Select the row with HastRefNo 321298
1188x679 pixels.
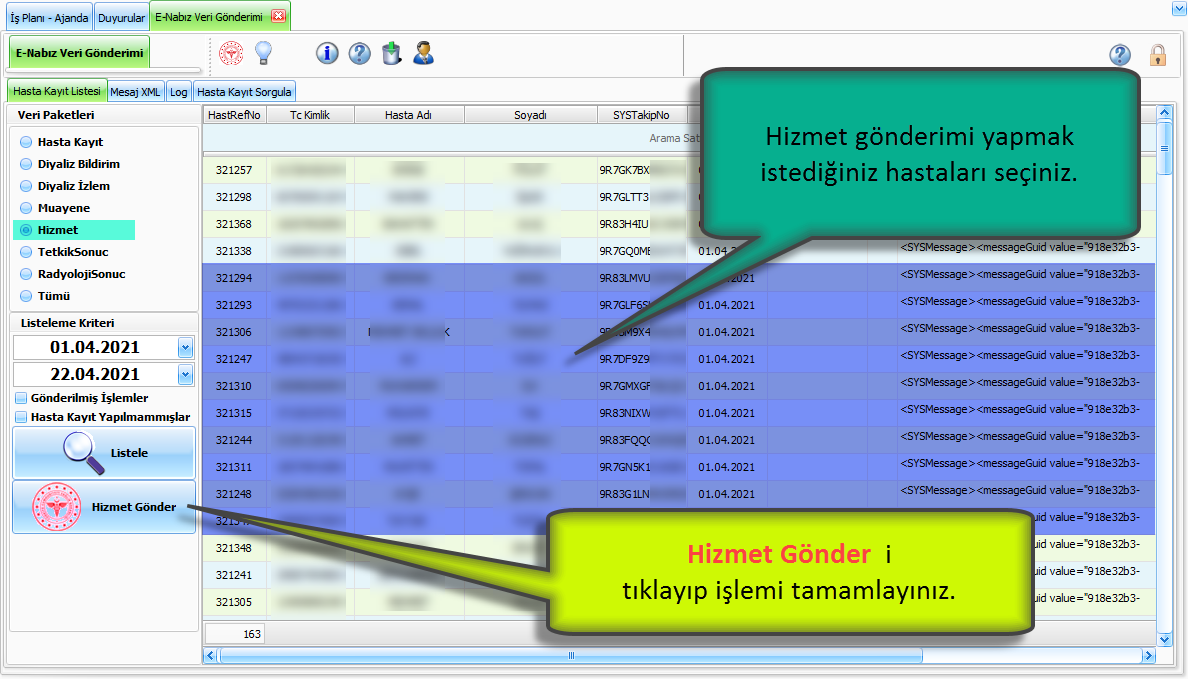(679, 197)
